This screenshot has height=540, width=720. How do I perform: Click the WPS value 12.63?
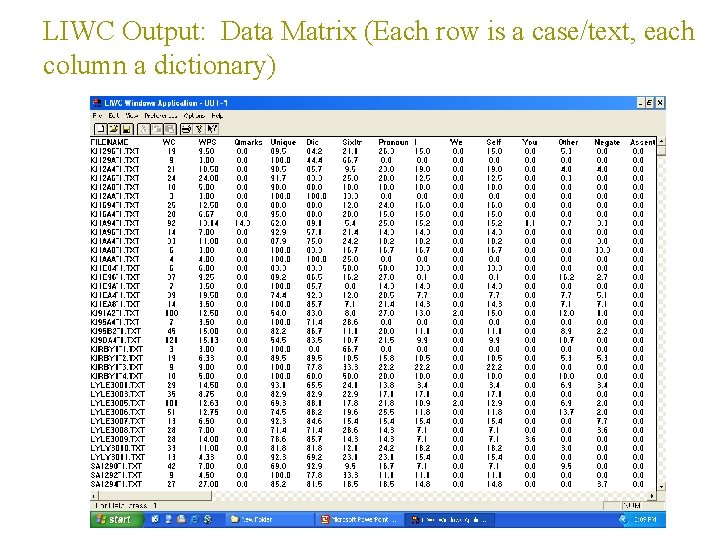click(208, 403)
